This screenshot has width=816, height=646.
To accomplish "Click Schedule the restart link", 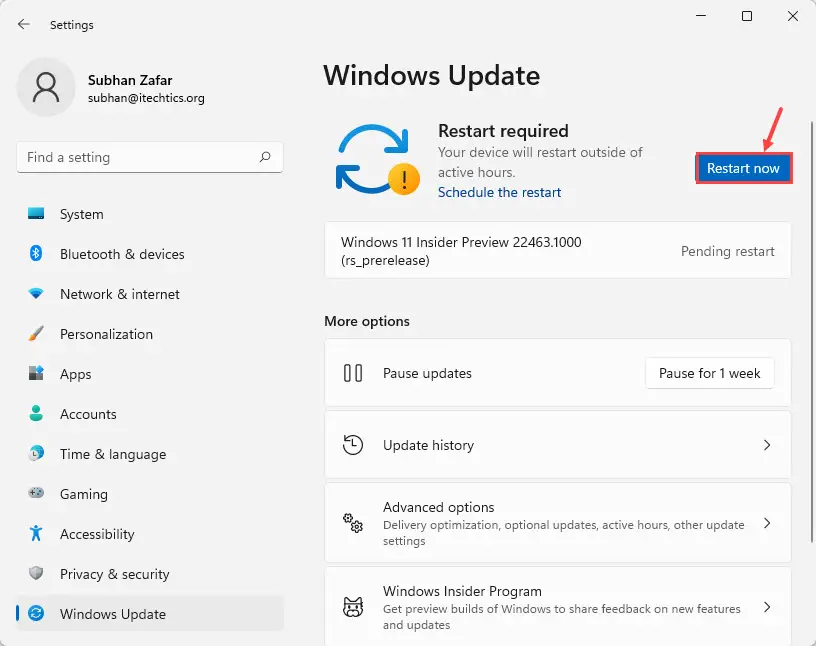I will pyautogui.click(x=500, y=192).
